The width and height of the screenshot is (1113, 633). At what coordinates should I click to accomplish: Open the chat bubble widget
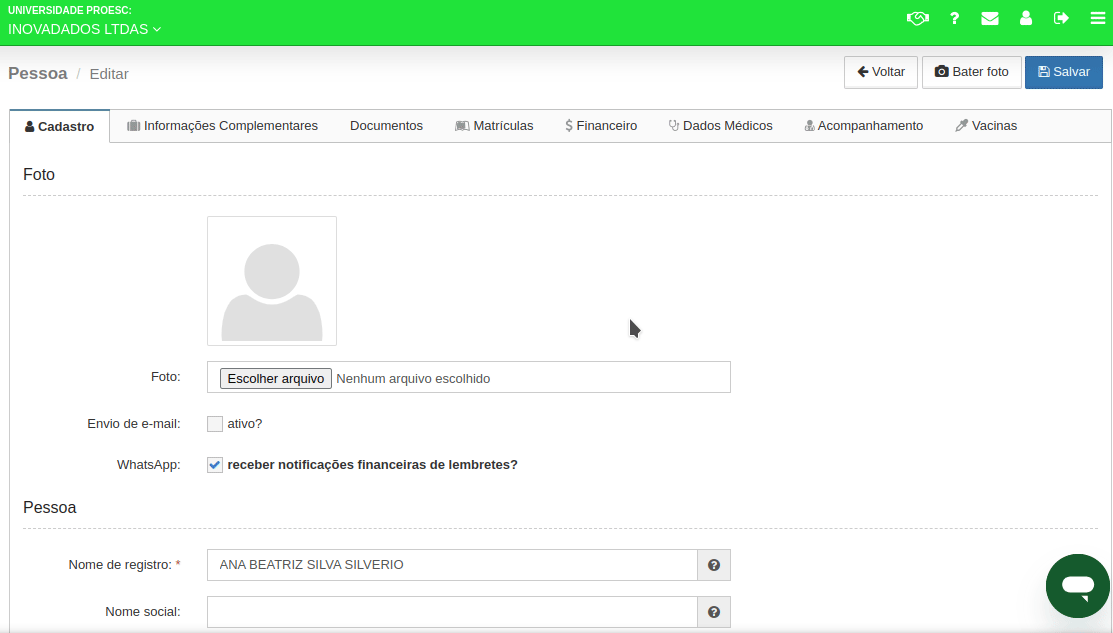[1077, 586]
